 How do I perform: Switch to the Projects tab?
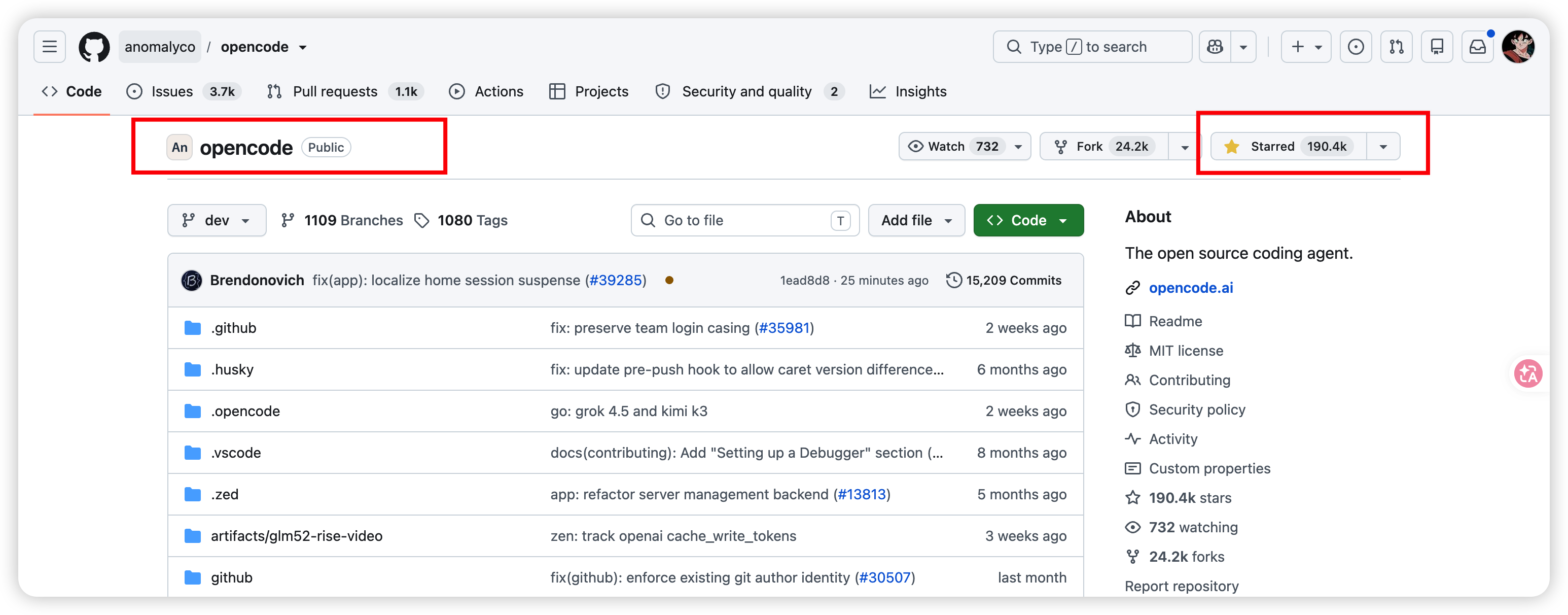[x=589, y=92]
